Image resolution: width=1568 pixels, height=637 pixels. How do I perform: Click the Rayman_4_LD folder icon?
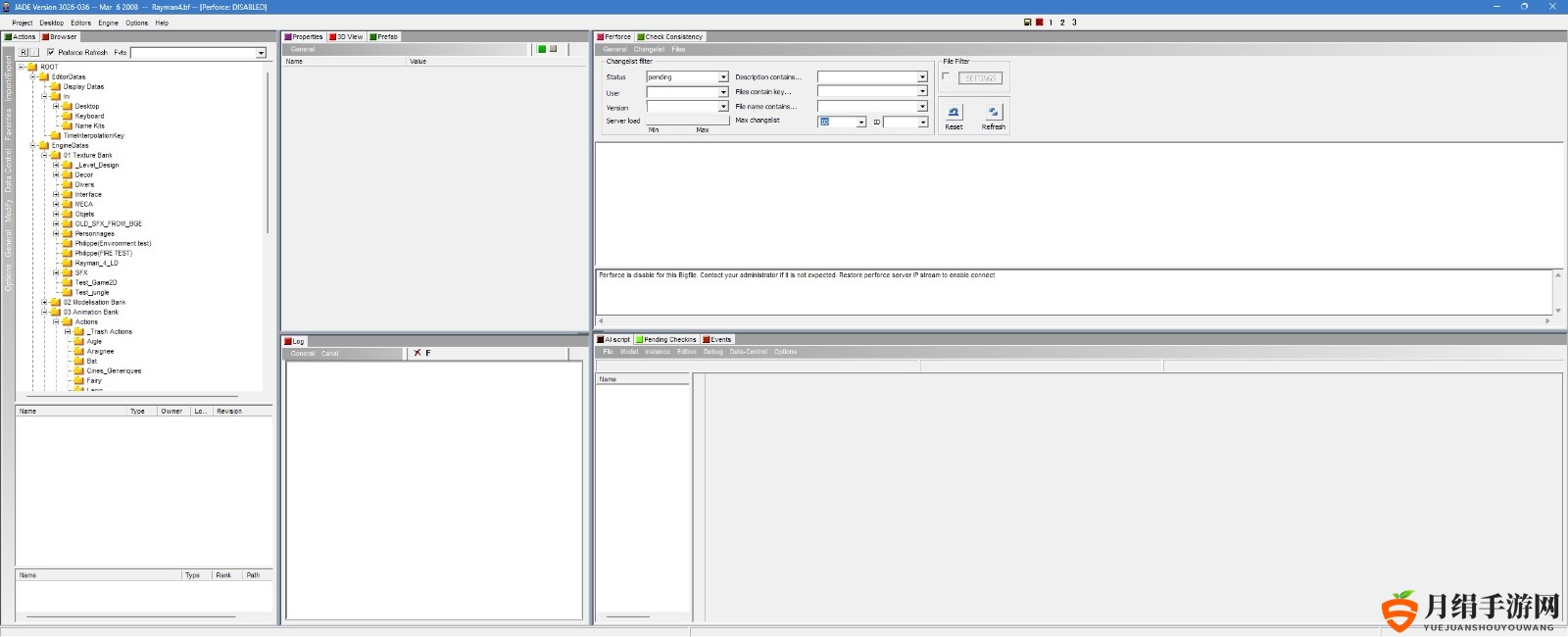pyautogui.click(x=68, y=263)
